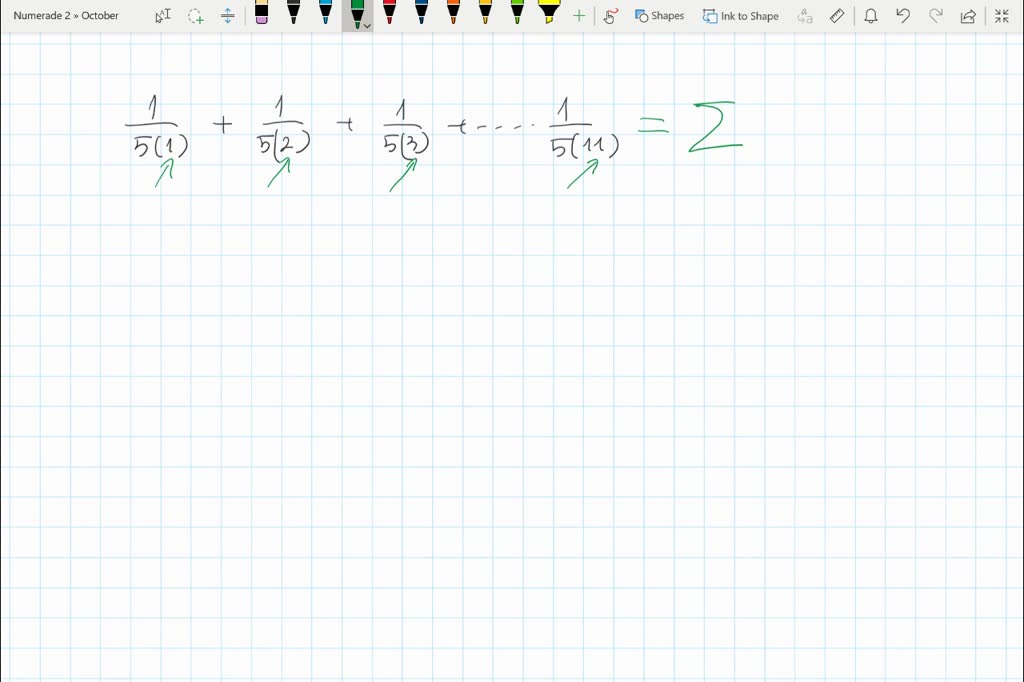Open notifications with the bell icon

871,15
